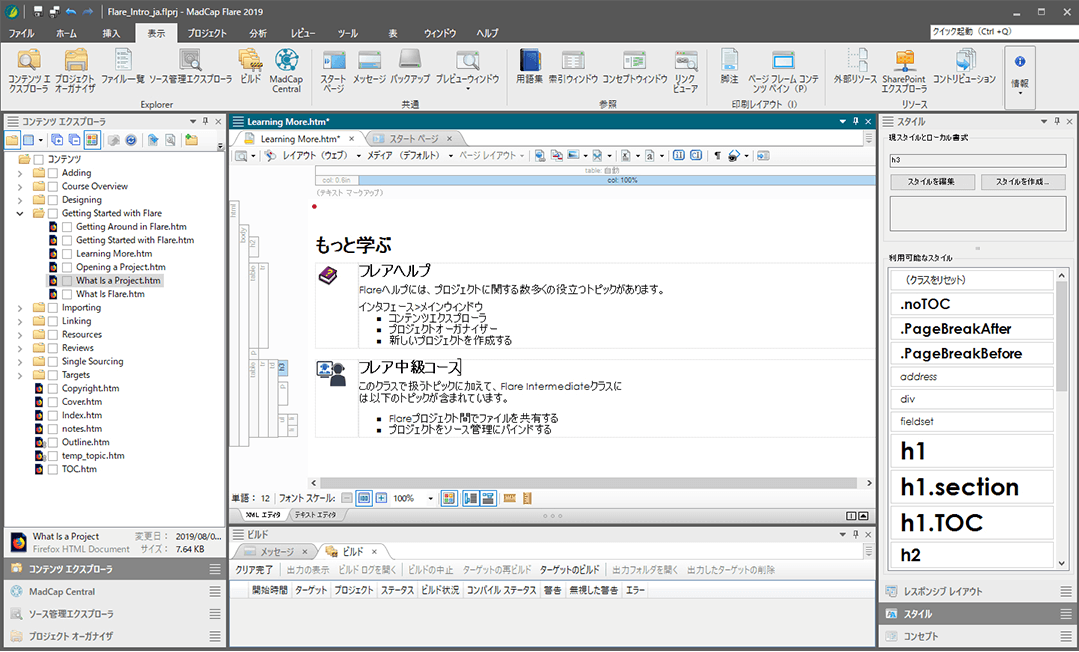Open the Information ribbon button dropdown arrow
The width and height of the screenshot is (1079, 652).
tap(1020, 92)
